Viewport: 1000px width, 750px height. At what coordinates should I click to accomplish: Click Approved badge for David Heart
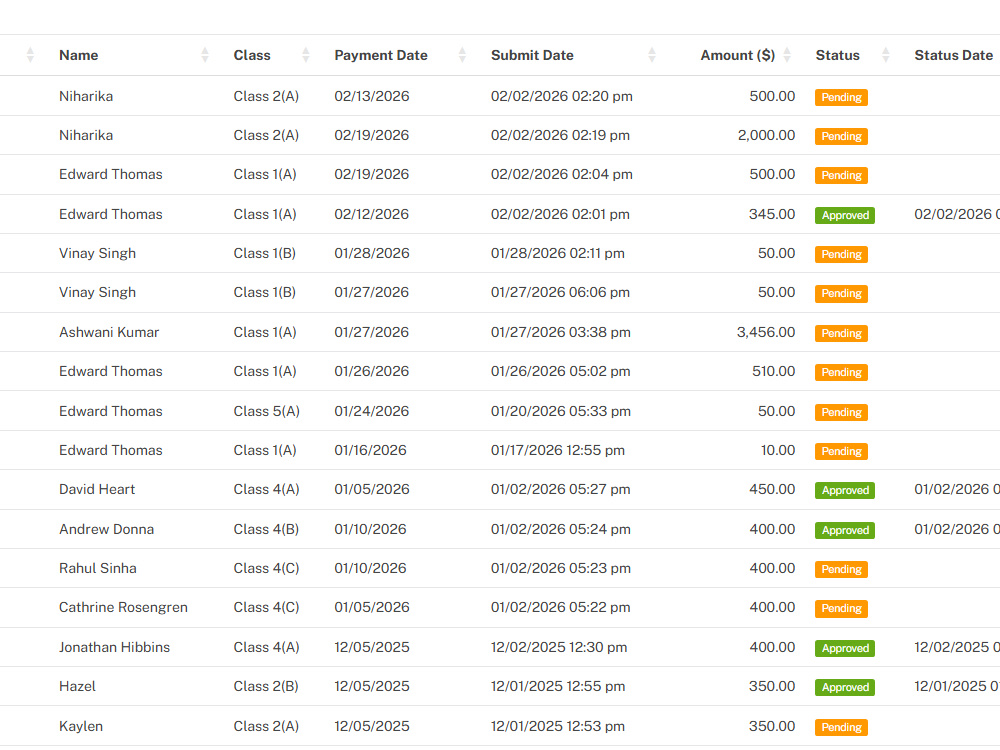click(x=845, y=490)
